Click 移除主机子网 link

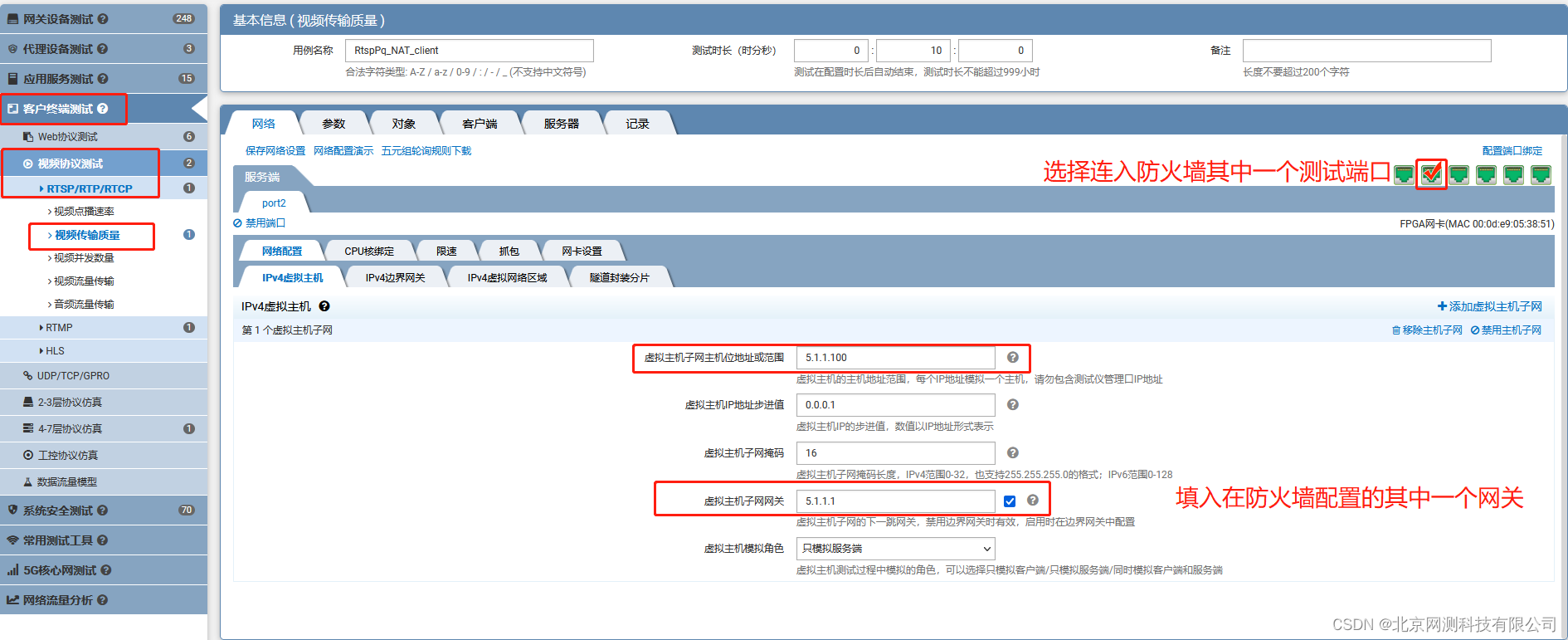click(1427, 330)
